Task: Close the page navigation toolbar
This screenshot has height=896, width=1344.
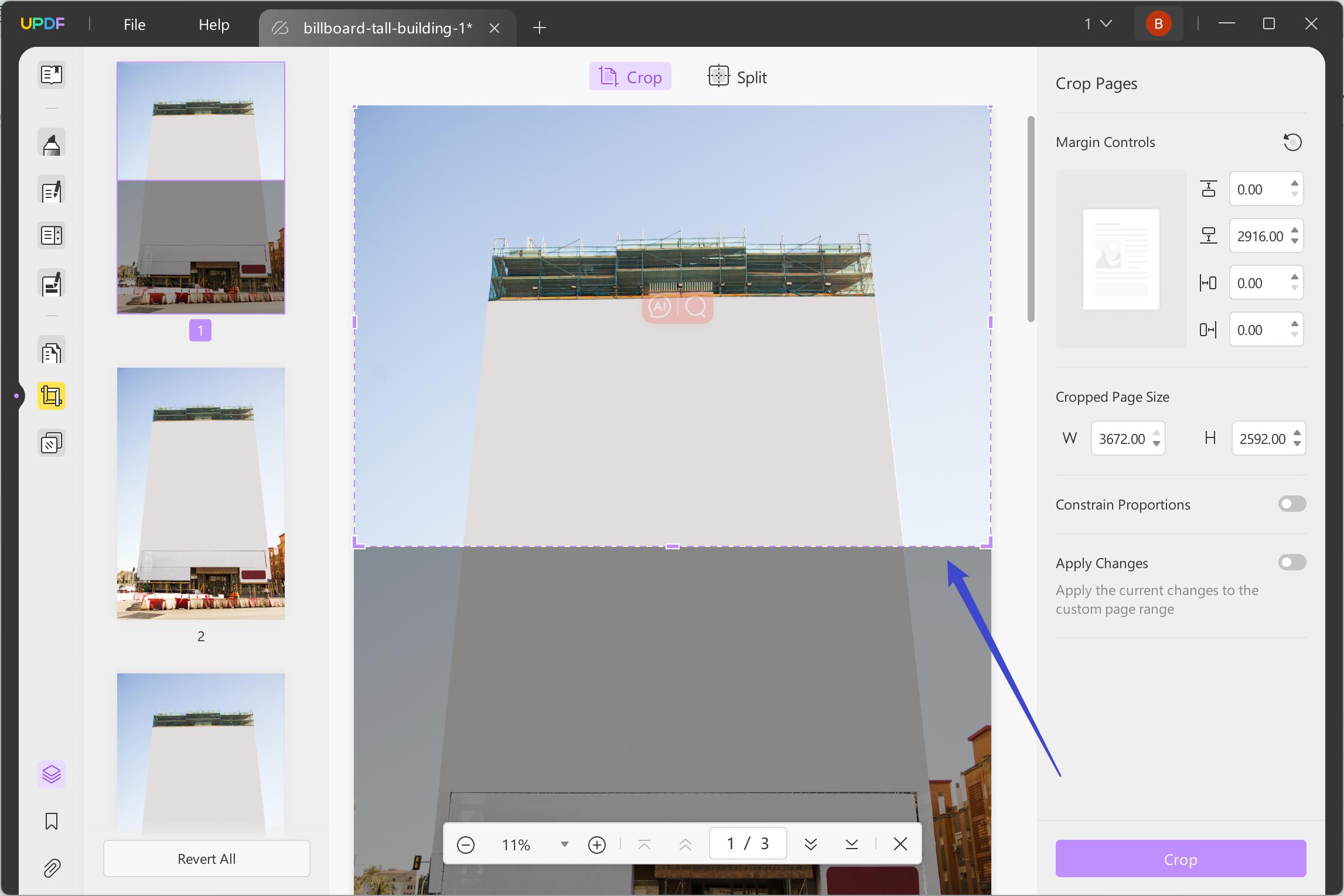Action: tap(900, 844)
